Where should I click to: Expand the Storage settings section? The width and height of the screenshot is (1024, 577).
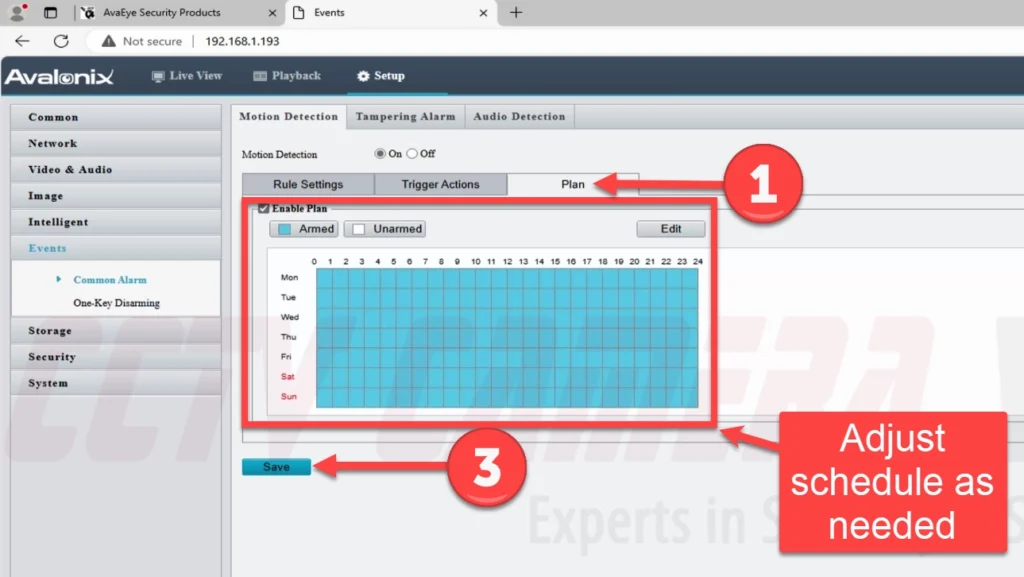[50, 330]
